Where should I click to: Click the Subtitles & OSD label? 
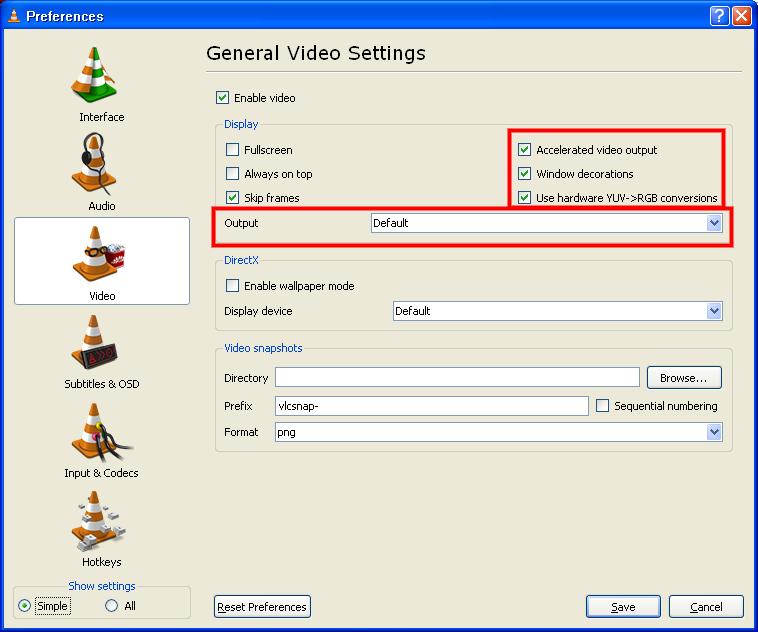coord(102,384)
